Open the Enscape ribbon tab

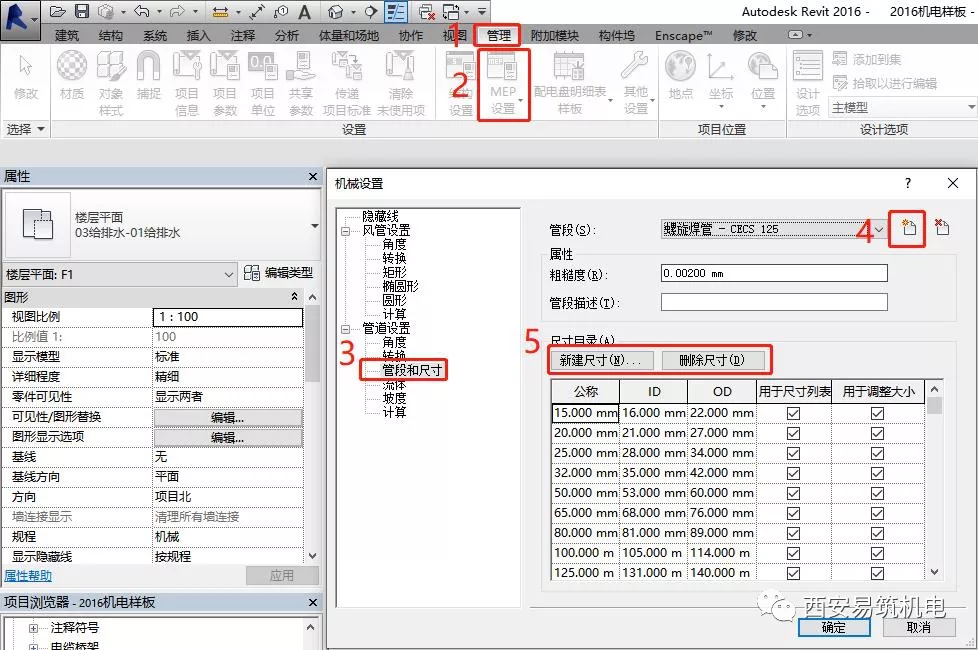coord(683,36)
